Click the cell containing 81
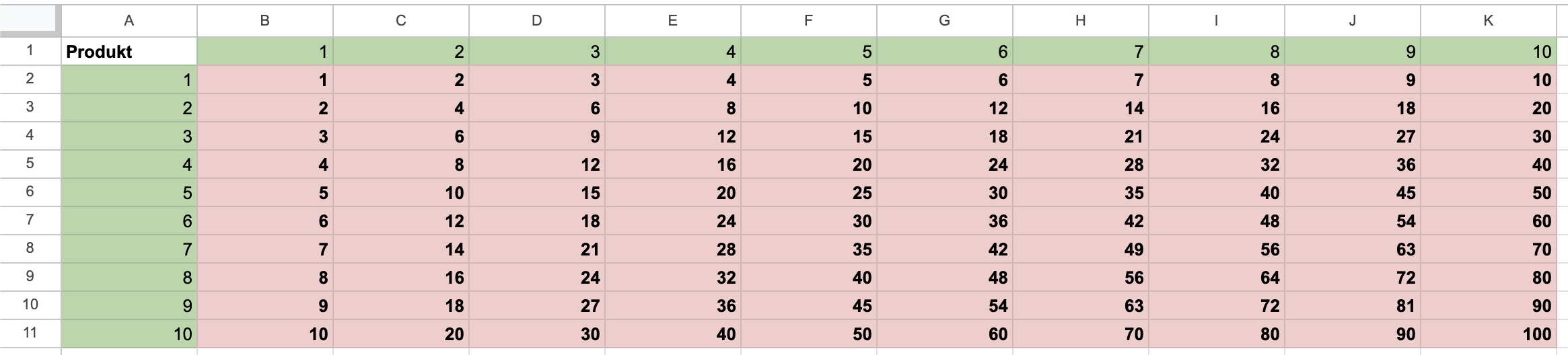The width and height of the screenshot is (1568, 355). [x=1352, y=306]
